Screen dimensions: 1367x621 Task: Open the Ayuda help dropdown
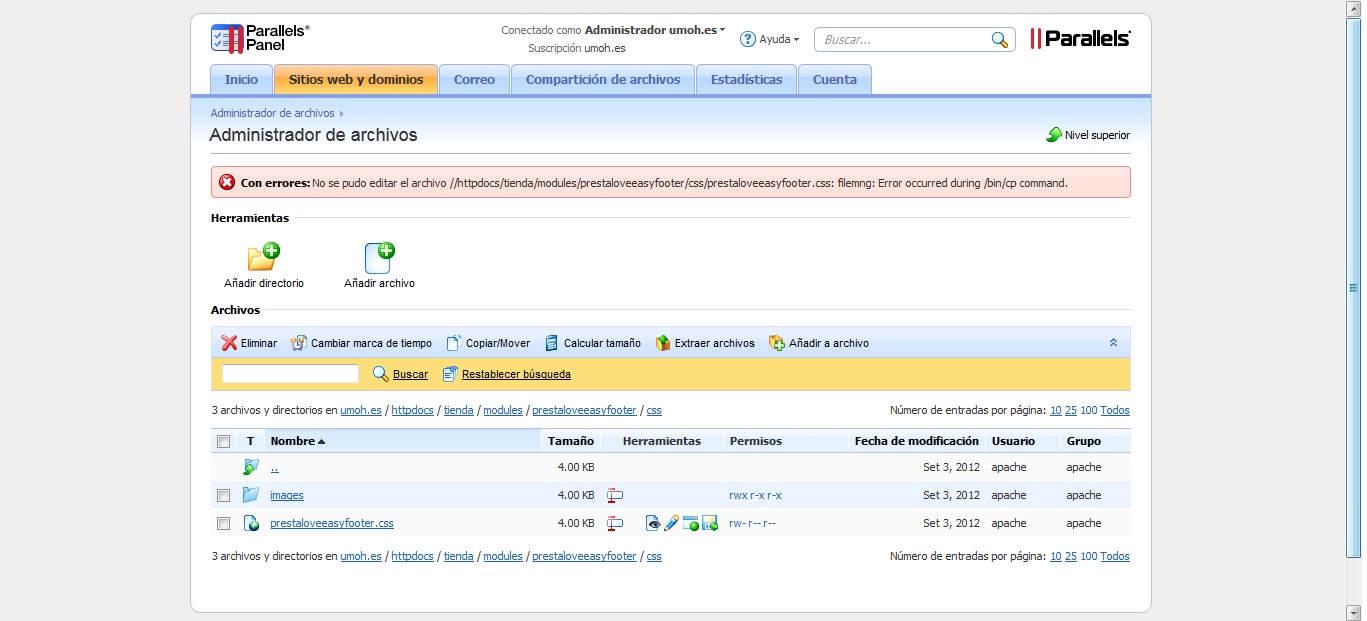(769, 39)
